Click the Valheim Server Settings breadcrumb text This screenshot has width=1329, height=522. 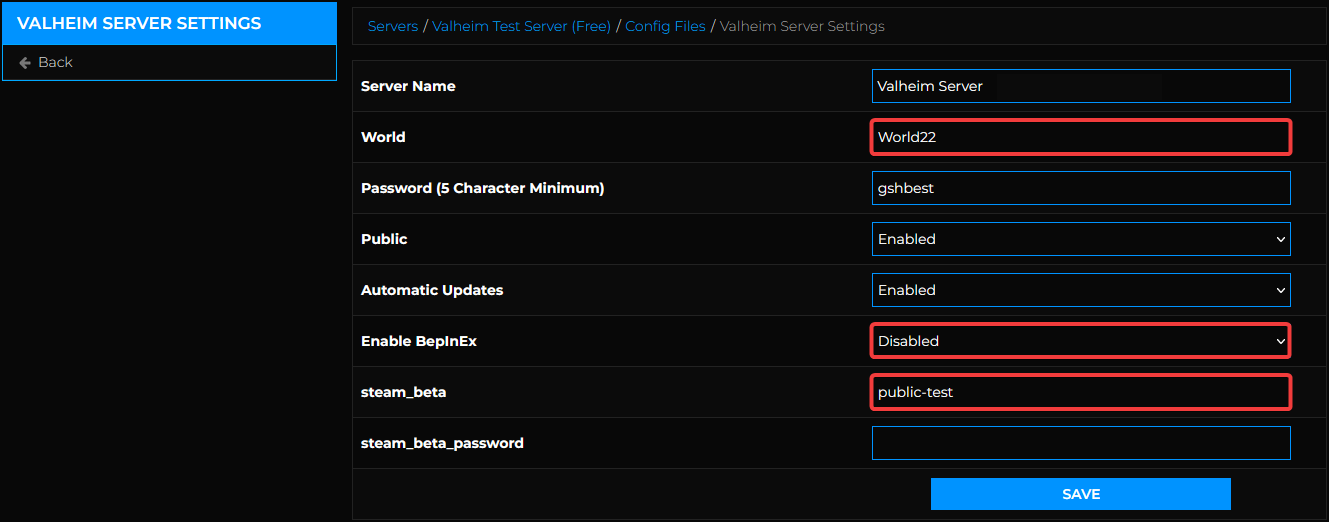802,26
